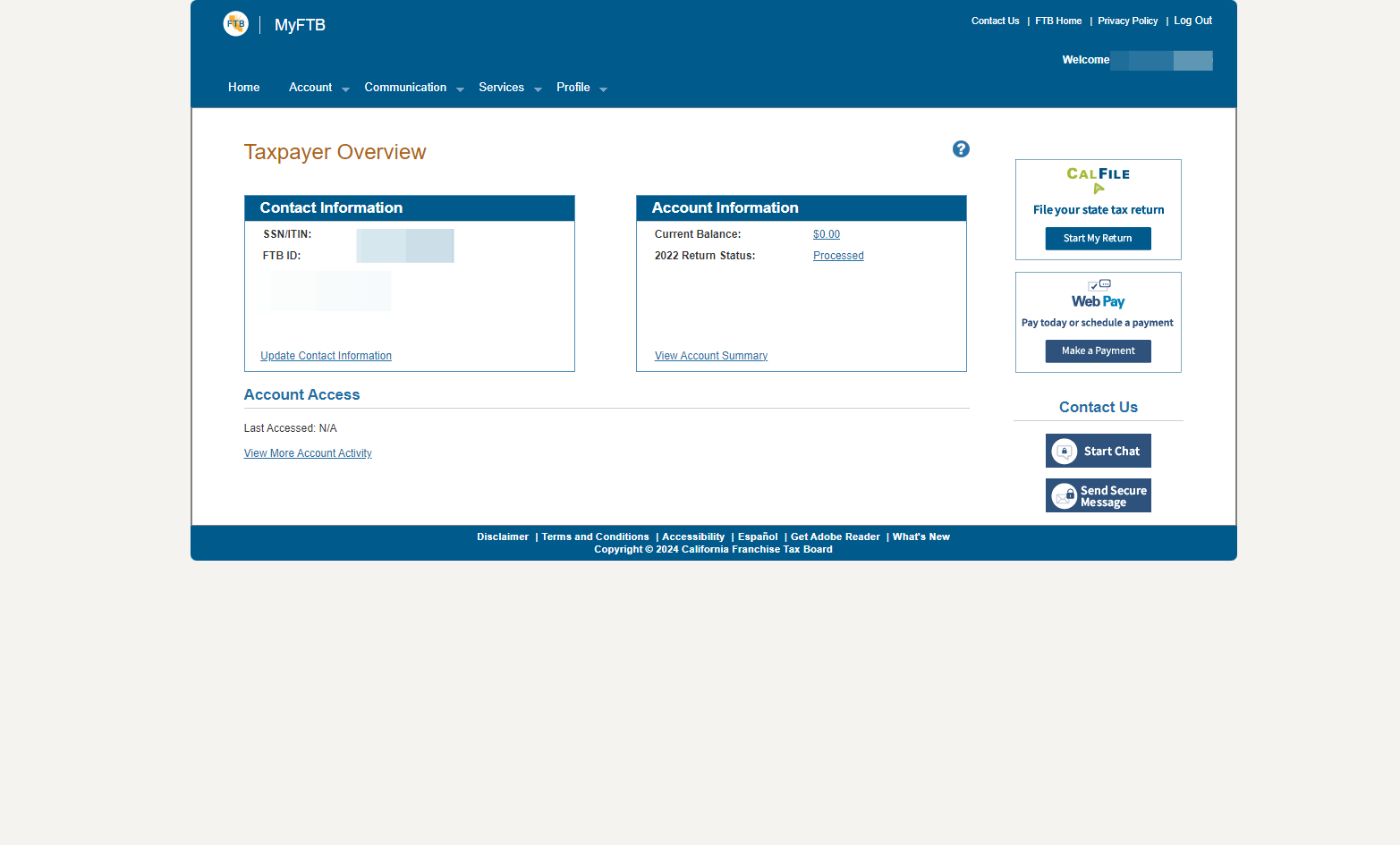Open Accessibility footer link

click(x=693, y=537)
